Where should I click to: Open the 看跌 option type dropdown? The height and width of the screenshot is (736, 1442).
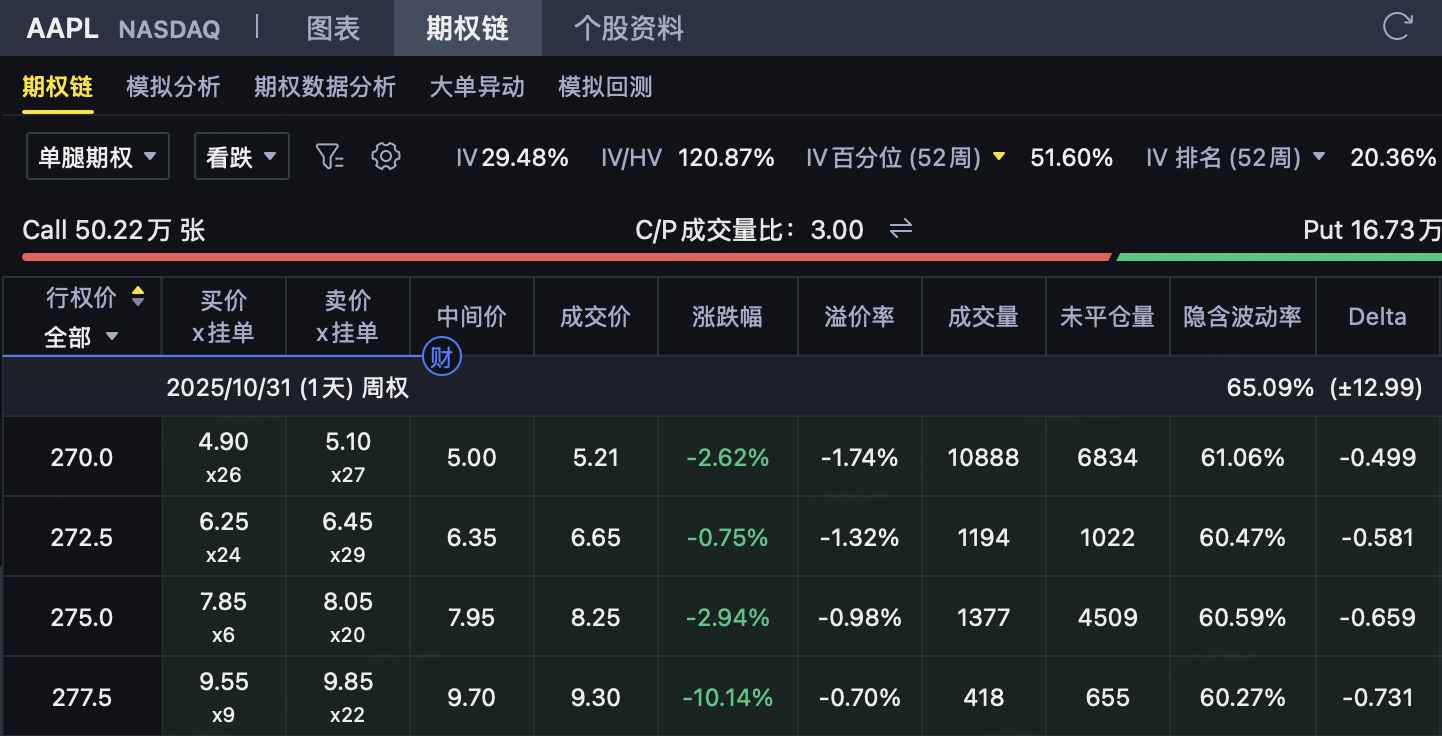point(242,157)
